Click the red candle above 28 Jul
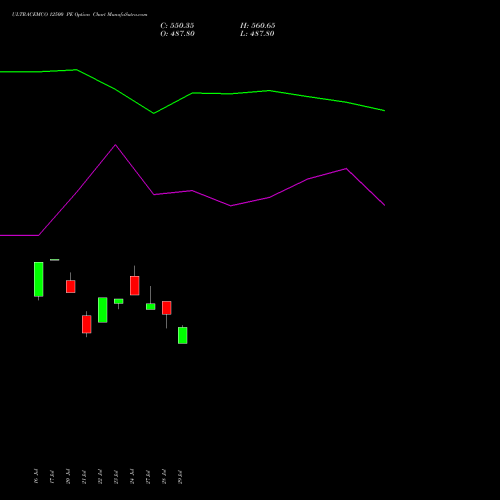The image size is (500, 500). 167,308
